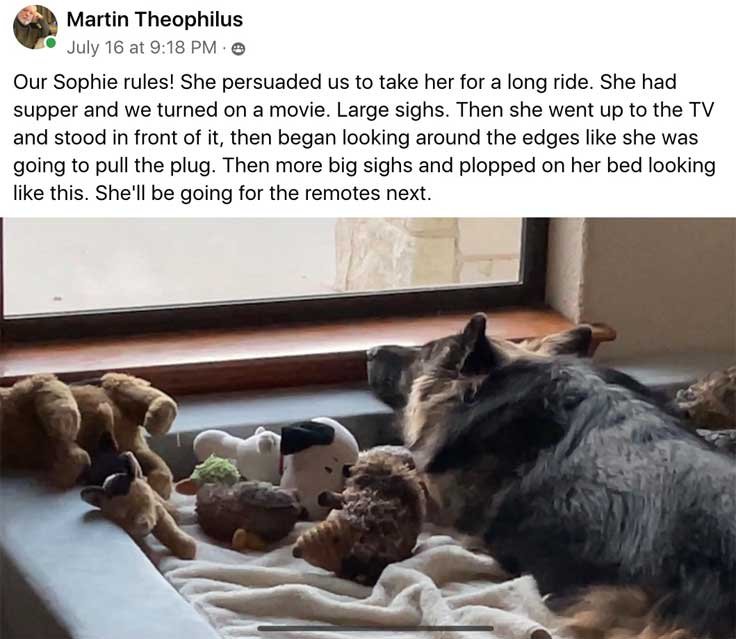
Task: Click the large brown teddy bear plush
Action: click(x=84, y=432)
